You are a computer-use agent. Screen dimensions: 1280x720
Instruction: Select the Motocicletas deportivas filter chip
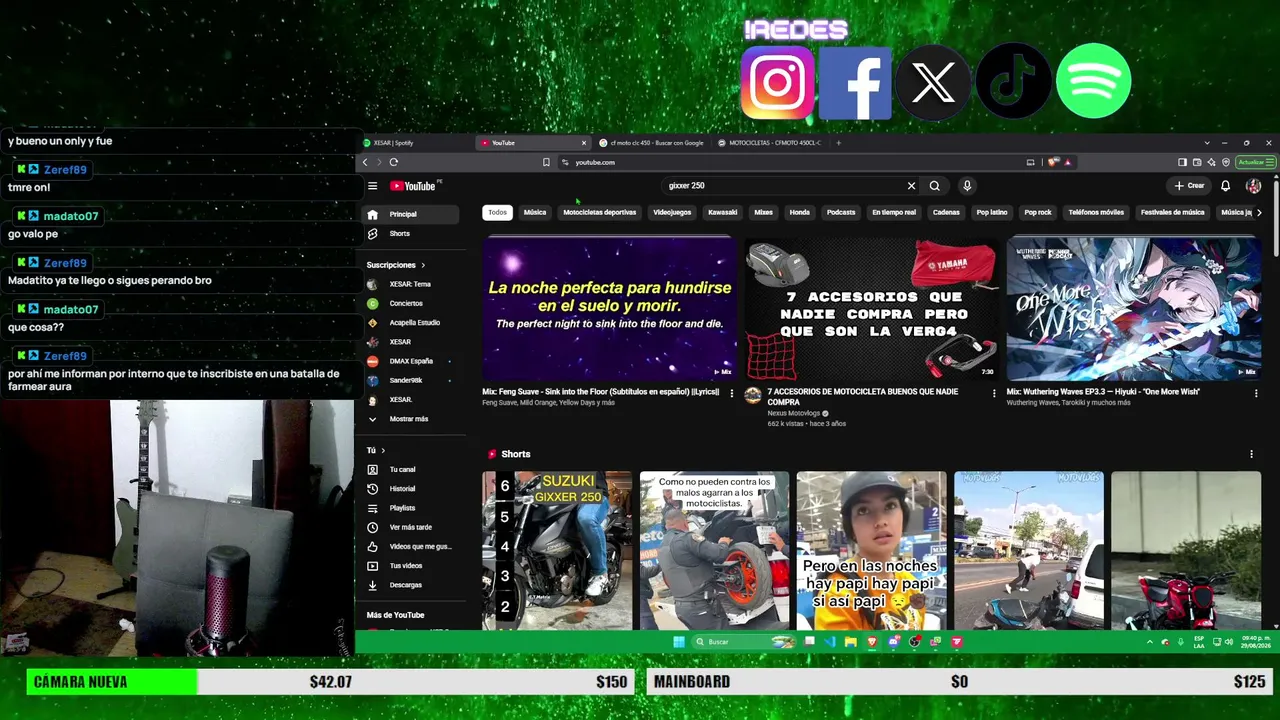pyautogui.click(x=600, y=212)
